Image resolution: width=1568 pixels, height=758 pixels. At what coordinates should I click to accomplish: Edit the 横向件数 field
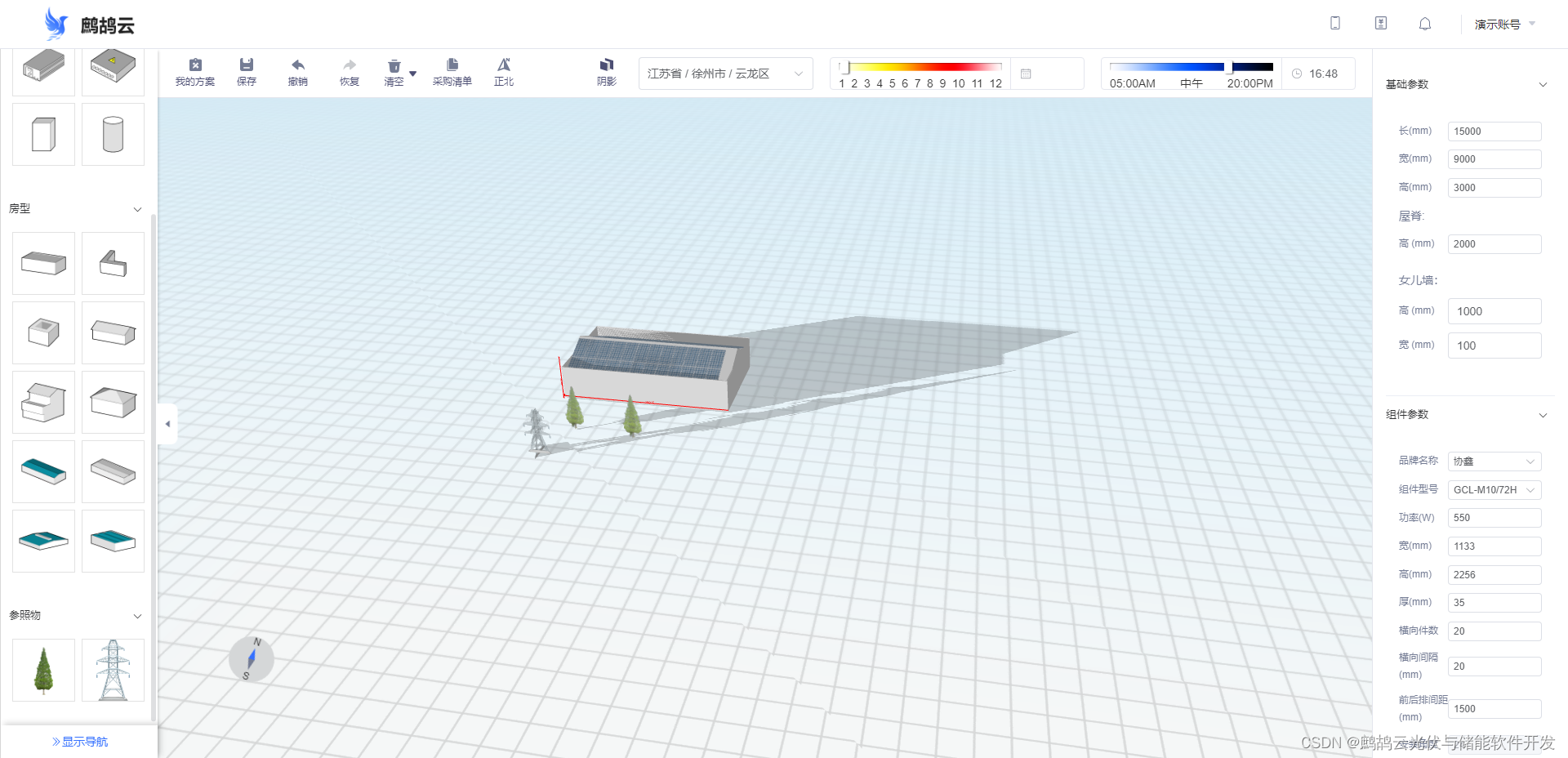1494,631
